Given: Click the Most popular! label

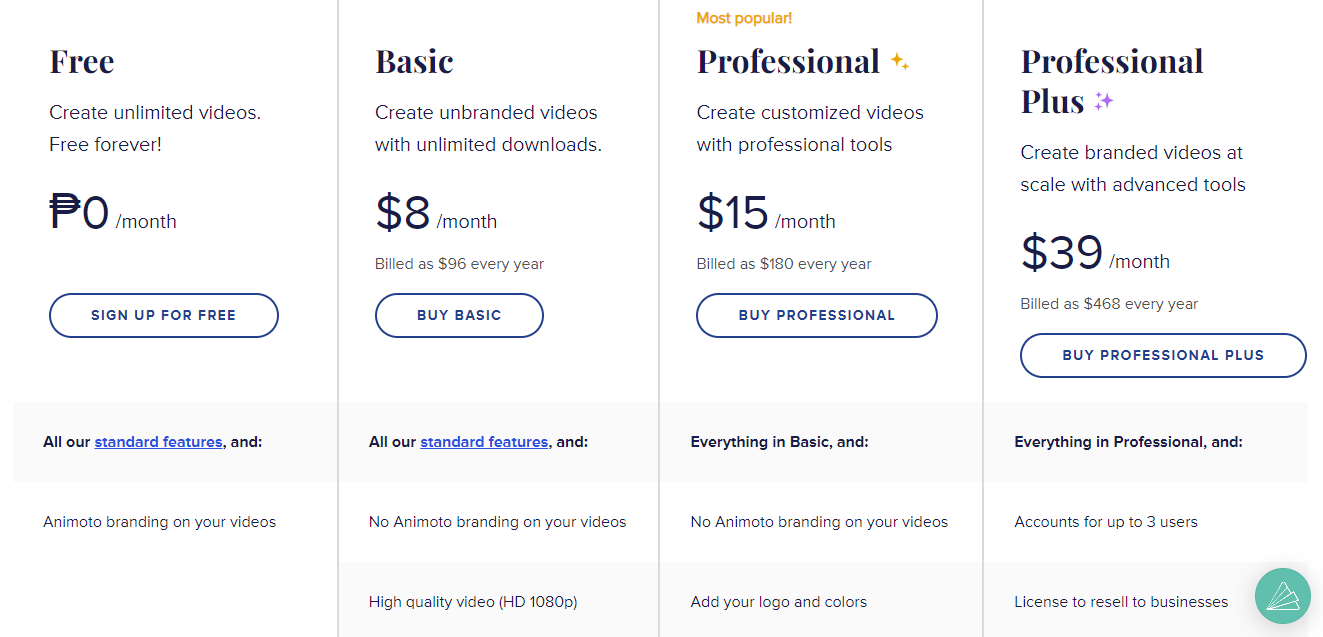Looking at the screenshot, I should pos(744,18).
